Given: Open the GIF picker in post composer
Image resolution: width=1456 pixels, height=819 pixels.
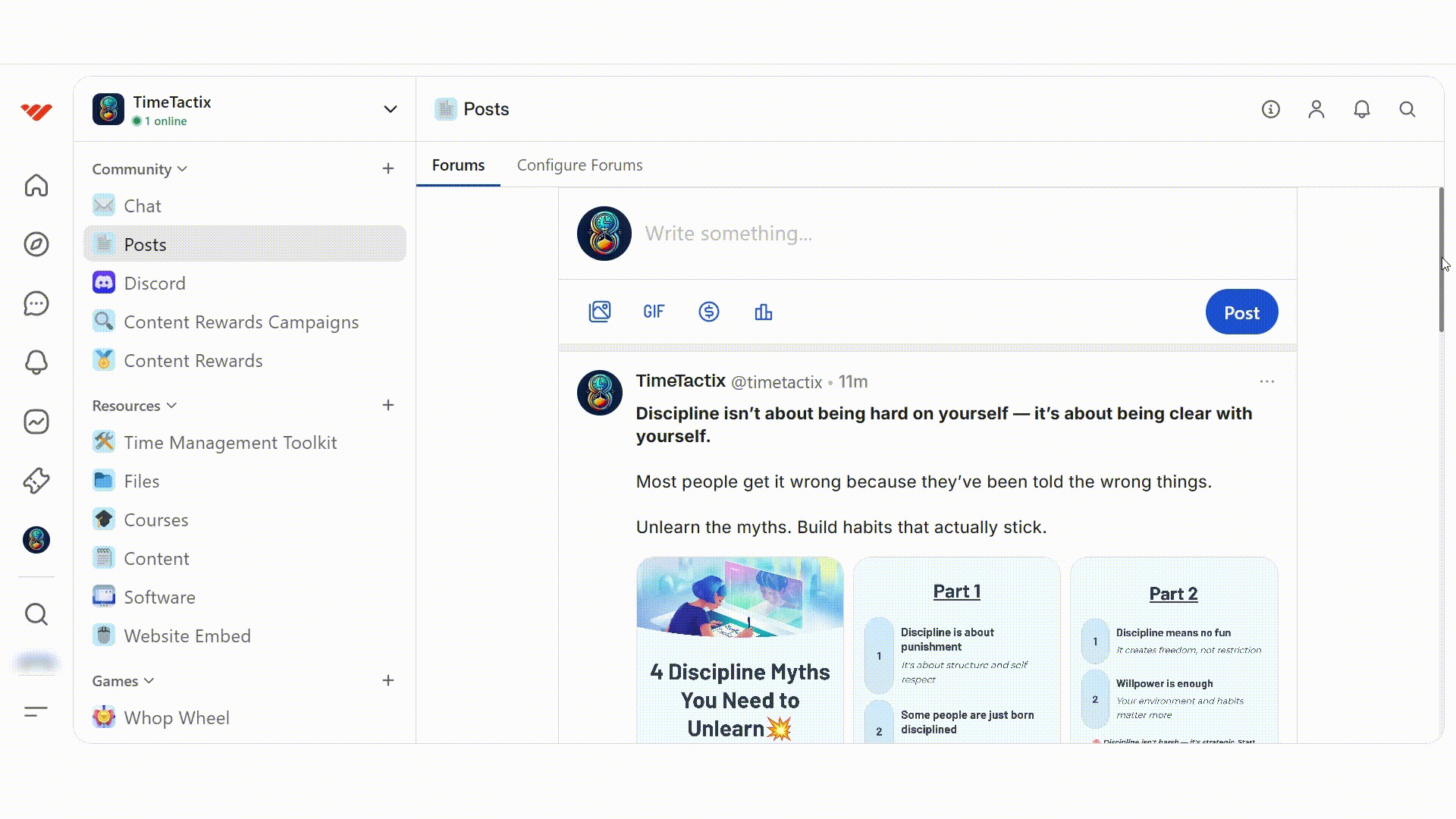Looking at the screenshot, I should 654,312.
